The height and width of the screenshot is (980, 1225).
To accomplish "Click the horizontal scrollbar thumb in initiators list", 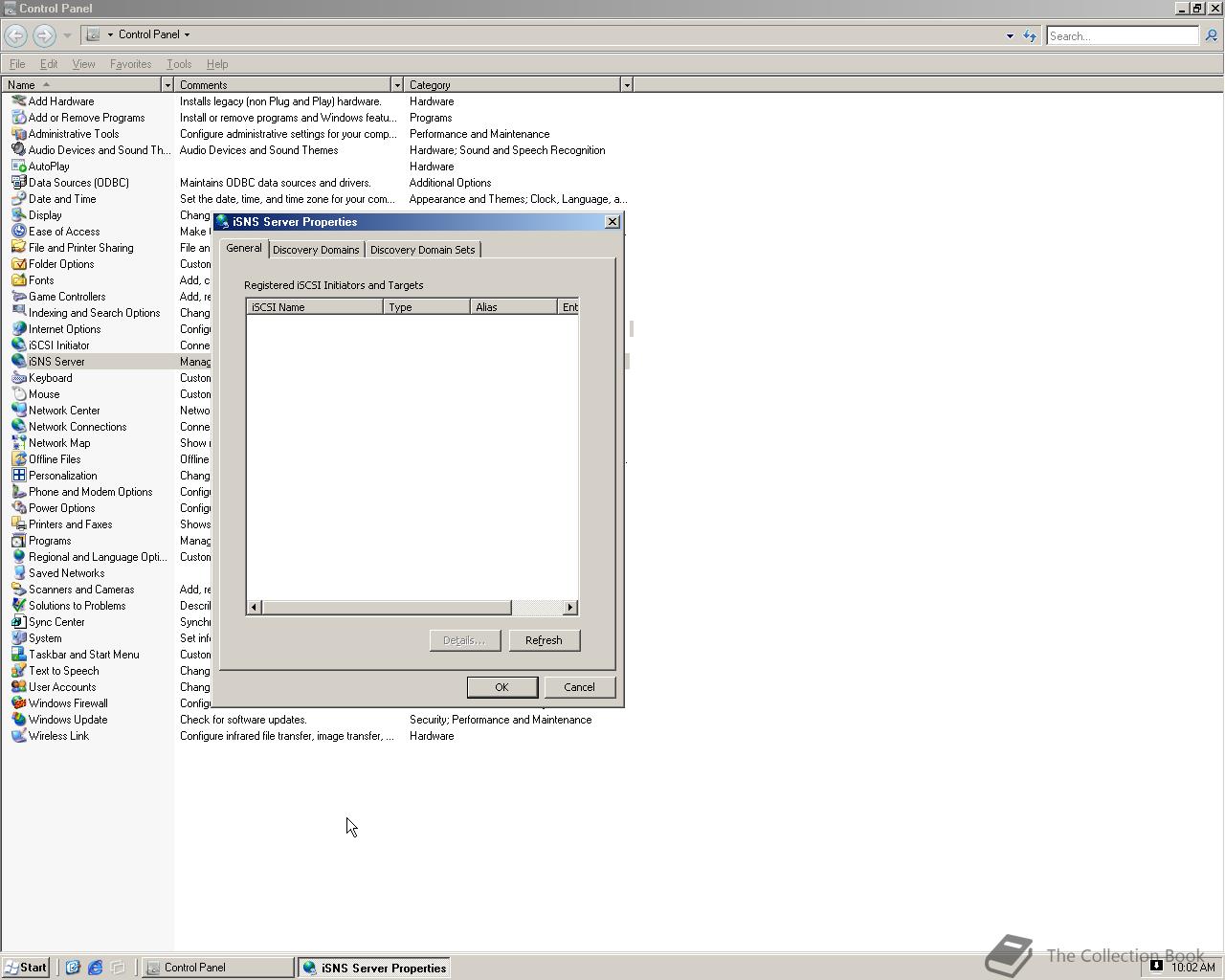I will tap(387, 608).
